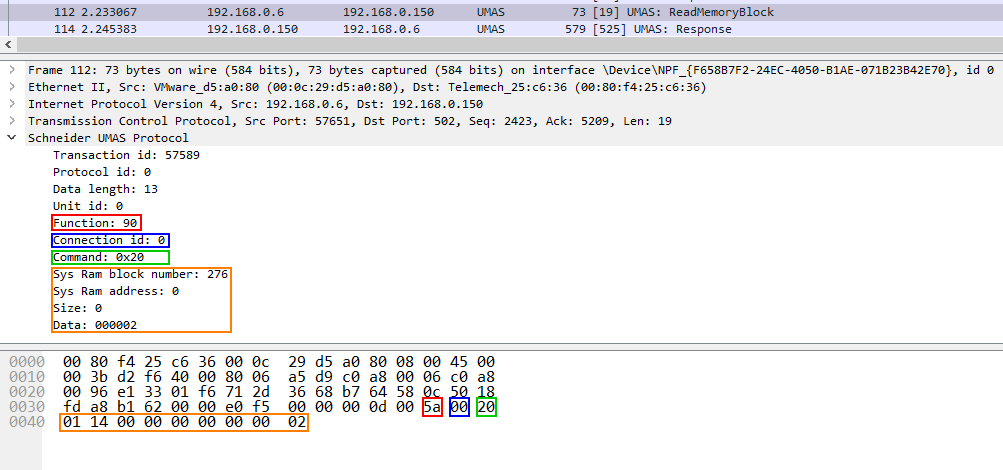Select the Sys Ram block number field
Viewport: 1003px width, 470px height.
pyautogui.click(x=140, y=274)
